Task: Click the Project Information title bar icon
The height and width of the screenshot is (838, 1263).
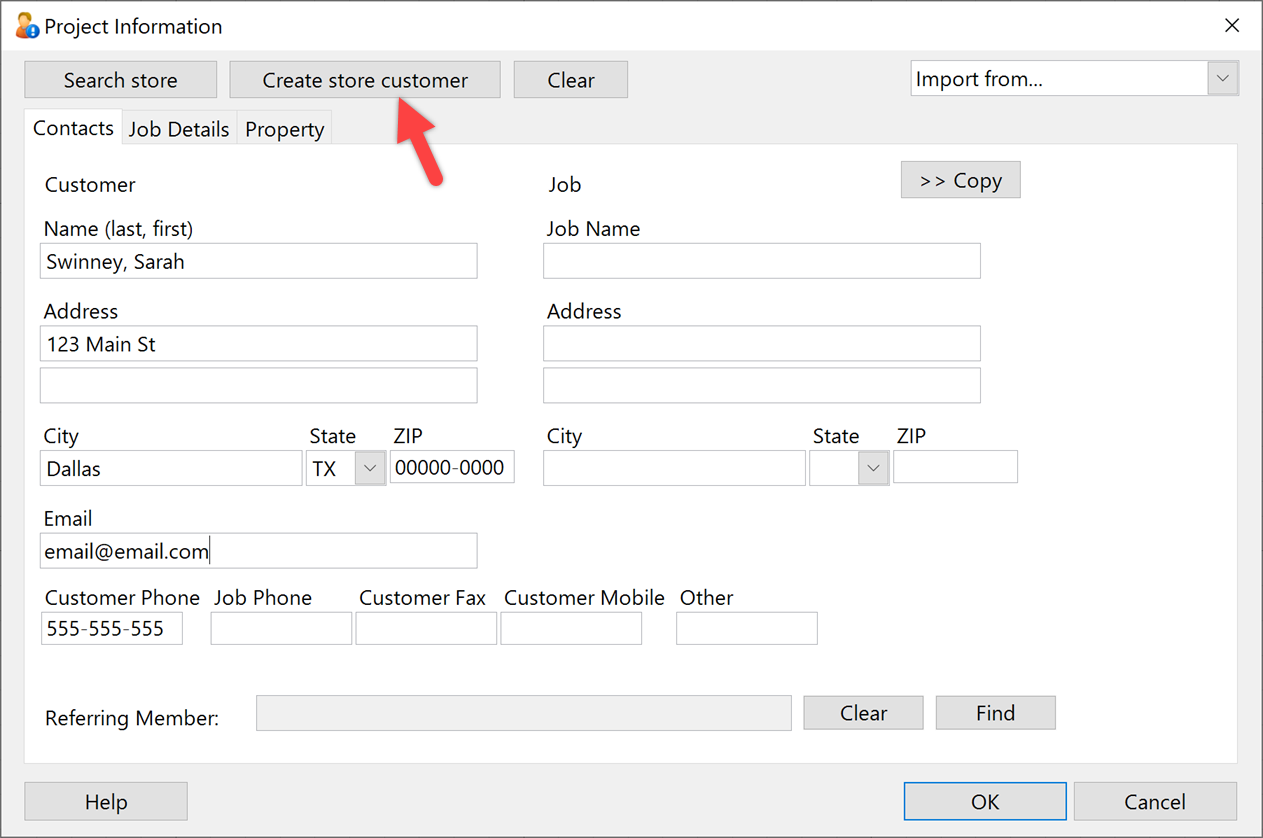Action: tap(27, 26)
